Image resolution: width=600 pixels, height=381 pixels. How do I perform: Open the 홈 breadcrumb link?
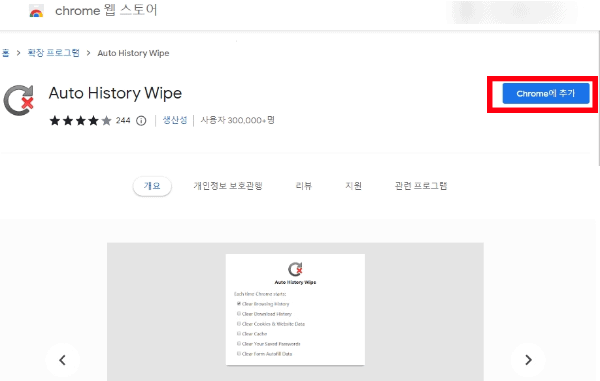[x=5, y=53]
